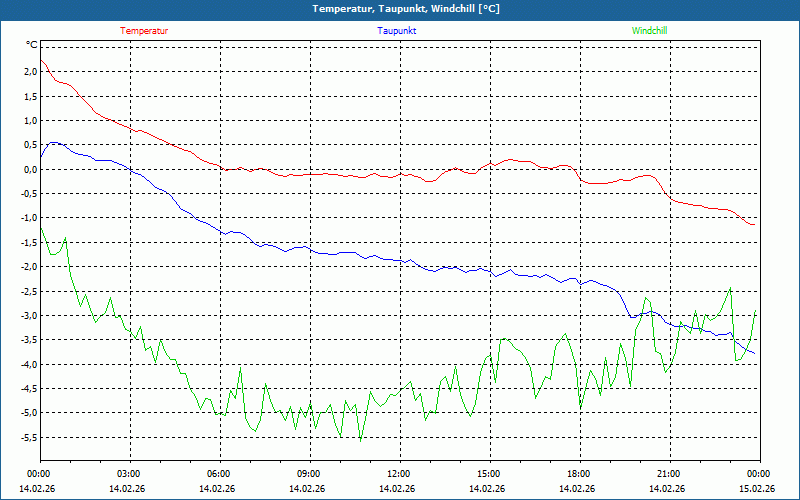
Task: Select the 12:00 time axis marker
Action: click(x=399, y=474)
